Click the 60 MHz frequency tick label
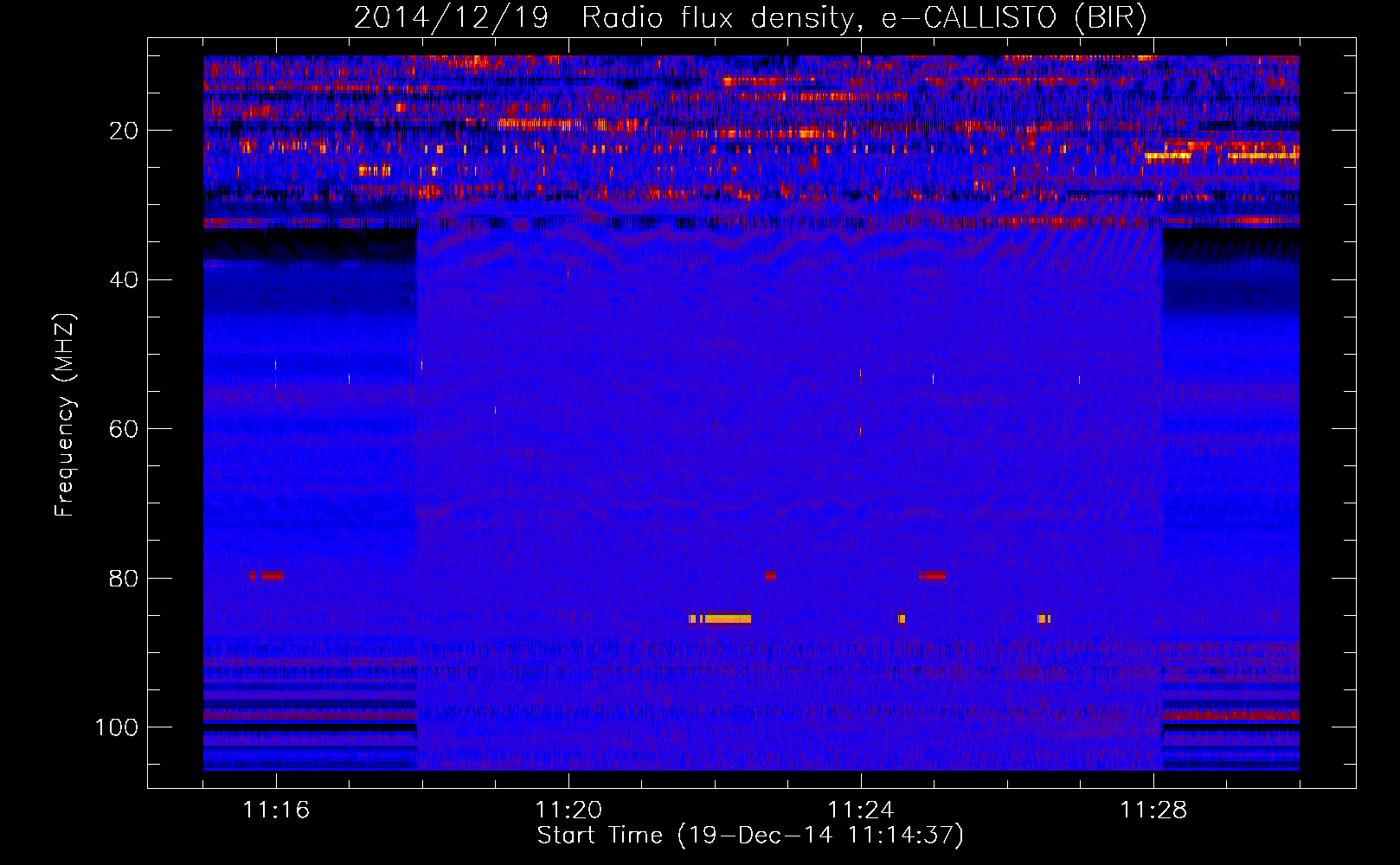 [125, 429]
